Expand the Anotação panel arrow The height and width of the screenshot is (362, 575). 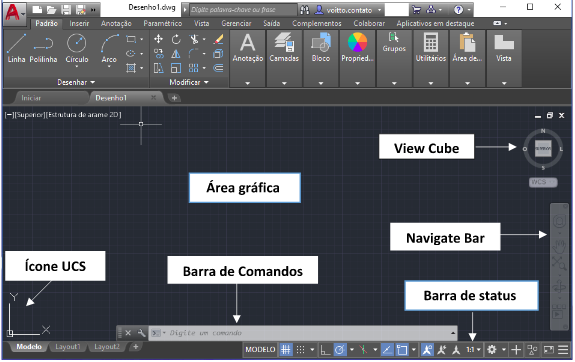coord(248,83)
